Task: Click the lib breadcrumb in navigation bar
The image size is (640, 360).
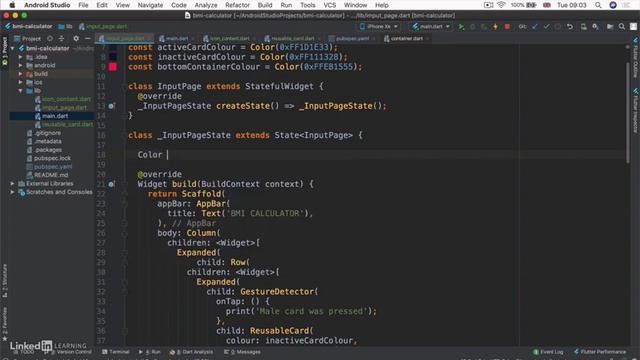Action: [65, 27]
